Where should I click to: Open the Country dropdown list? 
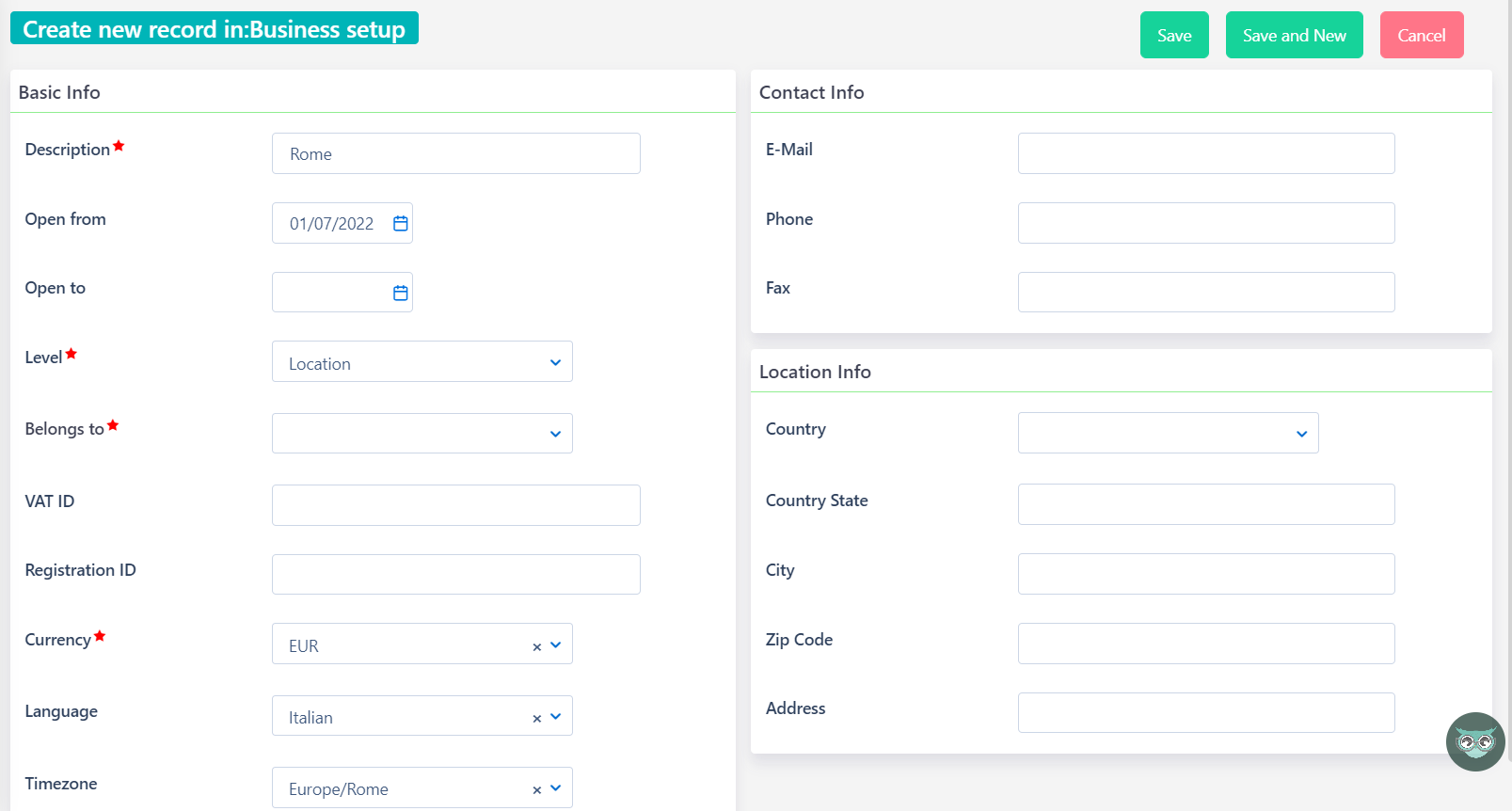[x=1301, y=434]
